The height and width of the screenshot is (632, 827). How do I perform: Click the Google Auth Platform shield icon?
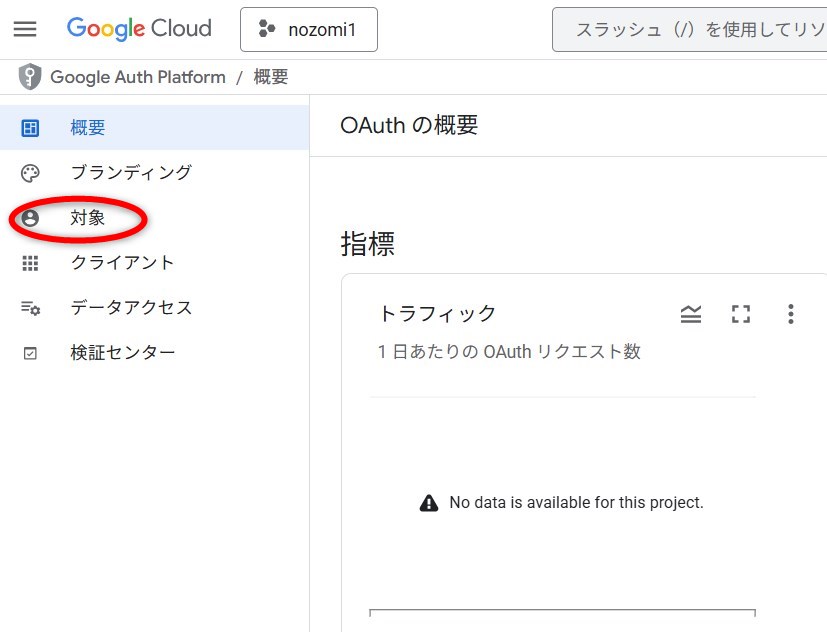click(30, 77)
